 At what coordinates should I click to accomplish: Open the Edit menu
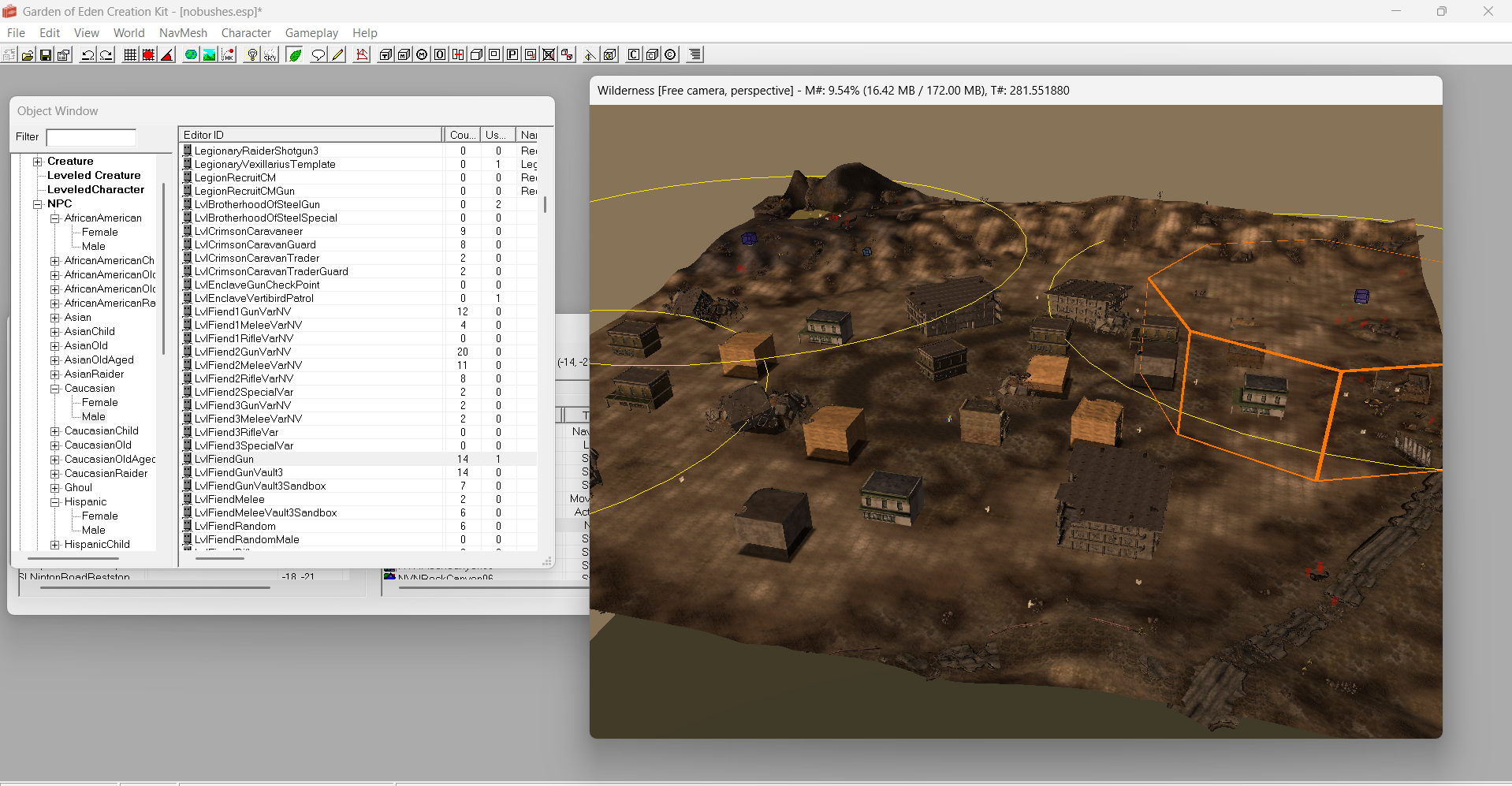coord(50,32)
